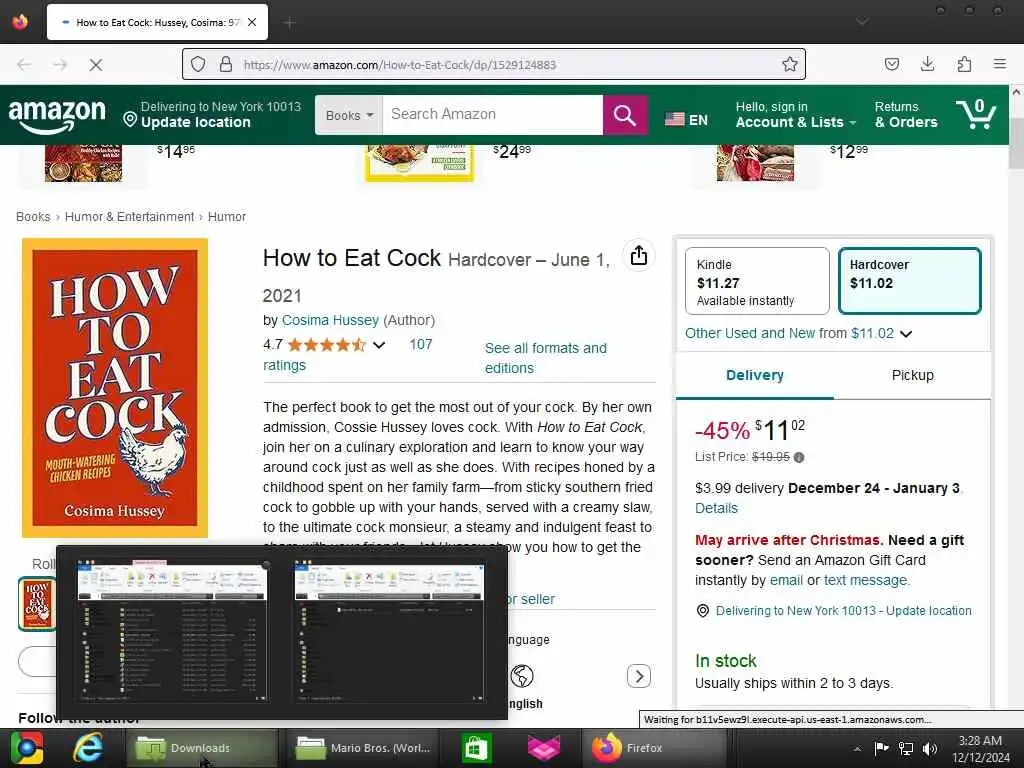
Task: Open Mario Bros. folder taskbar button
Action: point(362,748)
